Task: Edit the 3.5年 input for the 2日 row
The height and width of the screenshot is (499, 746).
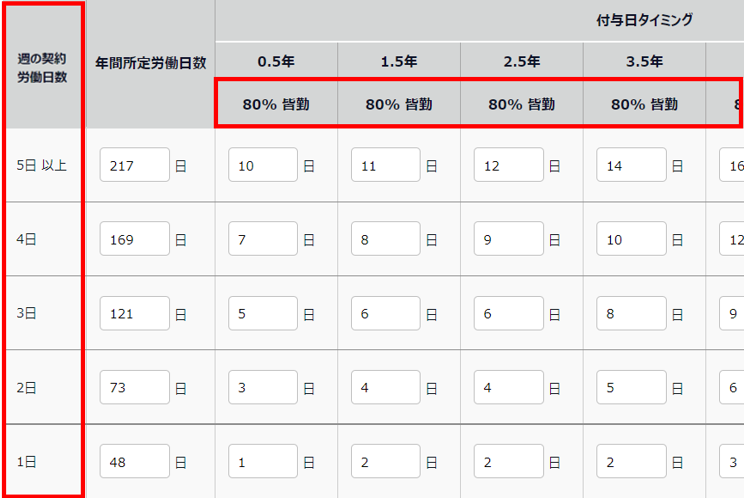Action: tap(631, 387)
